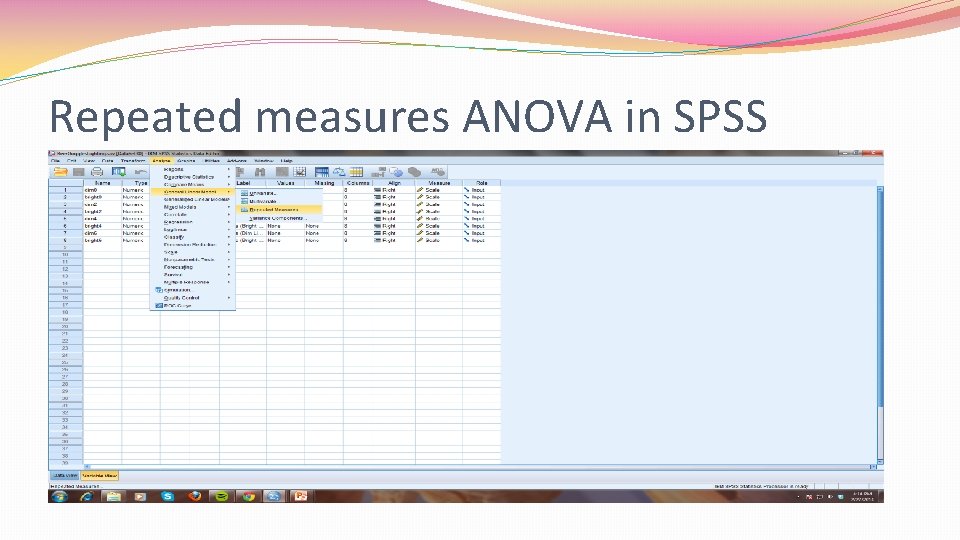Click the Input role cell for bright4
Screen dimensions: 960x540
pyautogui.click(x=482, y=226)
